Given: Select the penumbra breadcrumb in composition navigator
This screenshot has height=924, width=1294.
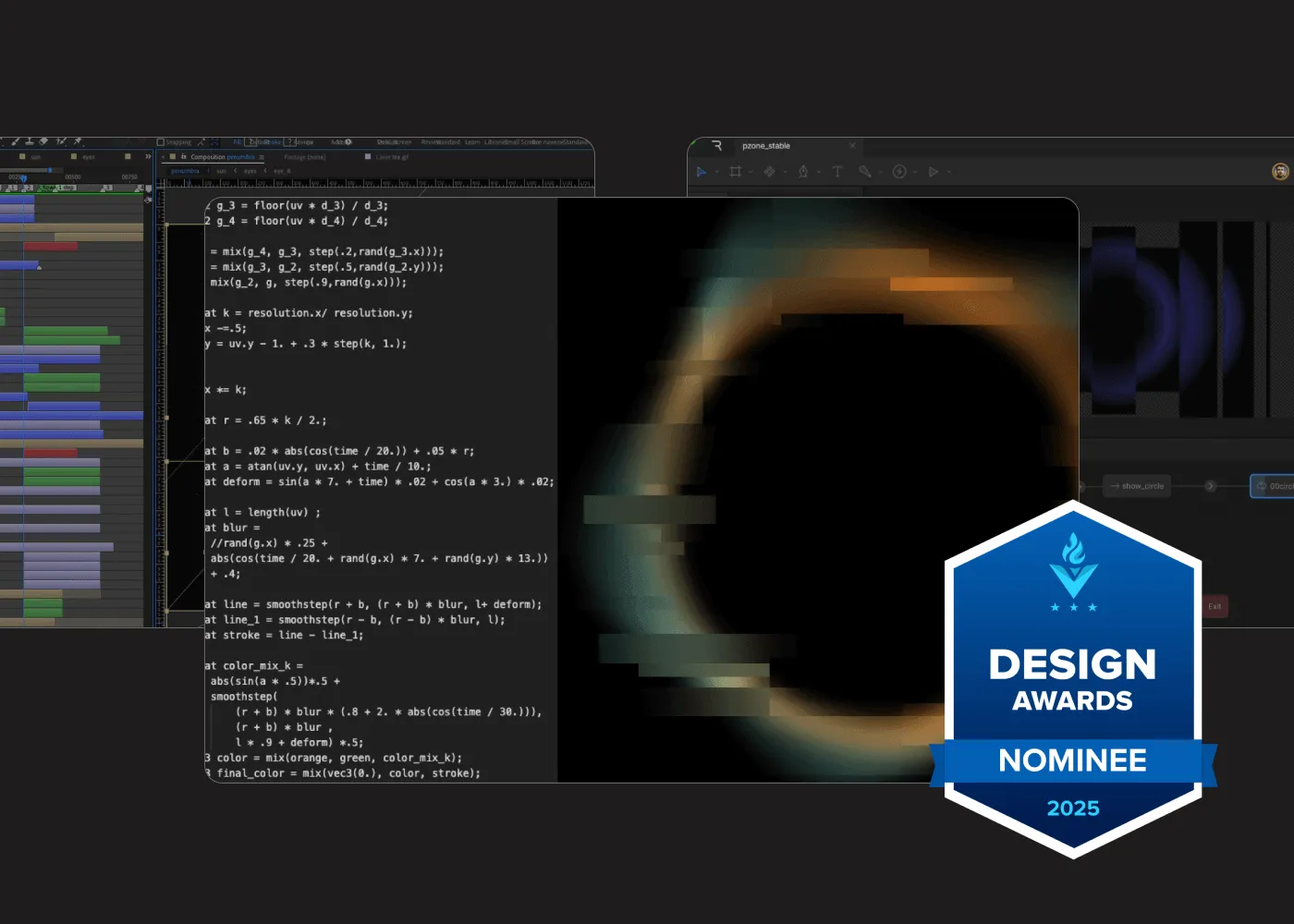Looking at the screenshot, I should click(x=185, y=171).
